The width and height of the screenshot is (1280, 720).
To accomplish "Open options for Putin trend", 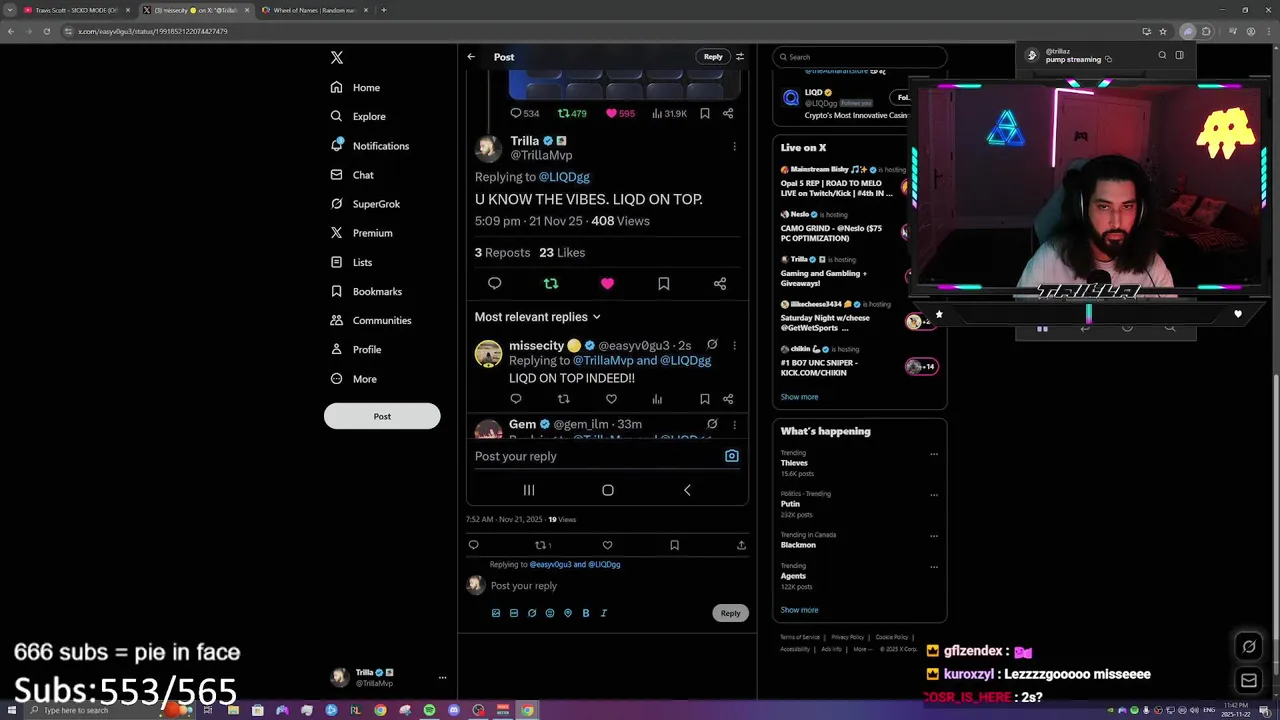I will tap(934, 494).
